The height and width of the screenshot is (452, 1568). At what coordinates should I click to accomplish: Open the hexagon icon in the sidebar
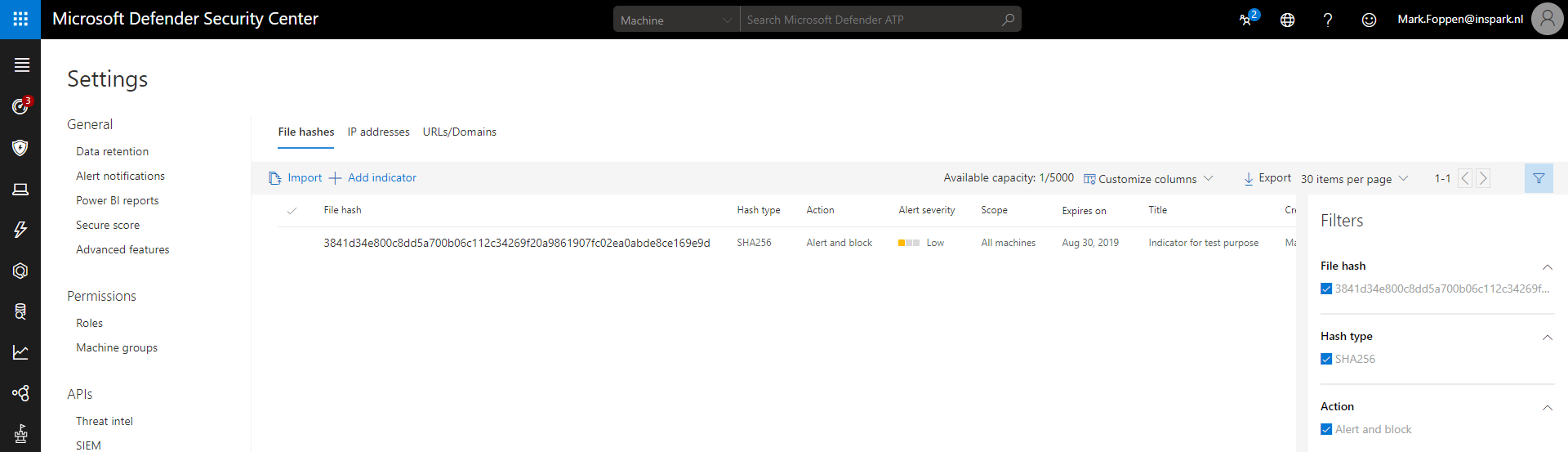[20, 271]
